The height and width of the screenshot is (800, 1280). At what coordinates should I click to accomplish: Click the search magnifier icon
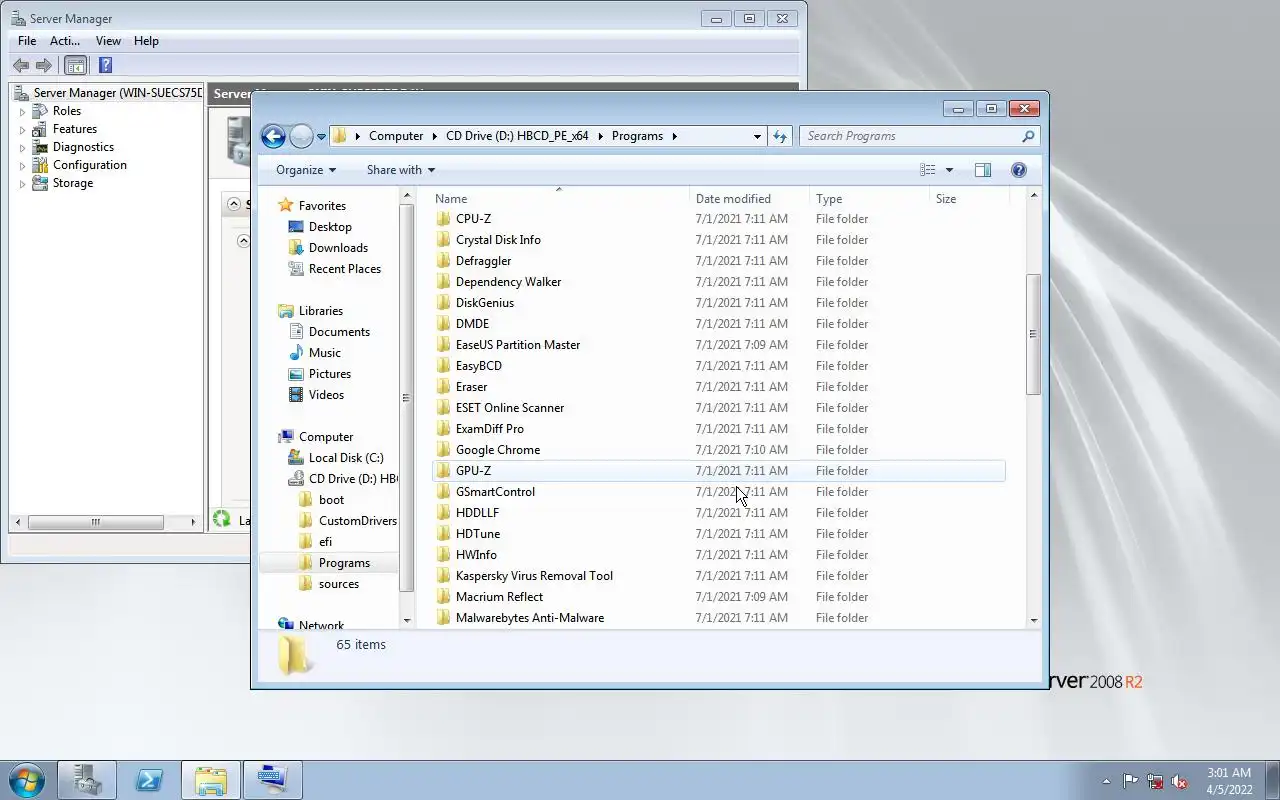[1028, 136]
